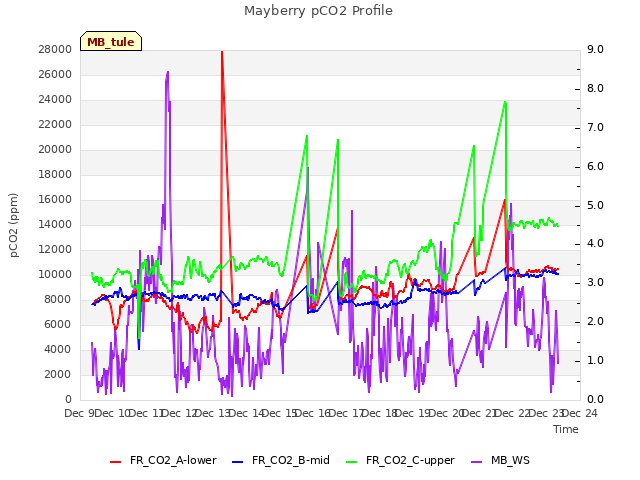Click the Mayberry pCO2 Profile title
This screenshot has width=640, height=480.
318,11
